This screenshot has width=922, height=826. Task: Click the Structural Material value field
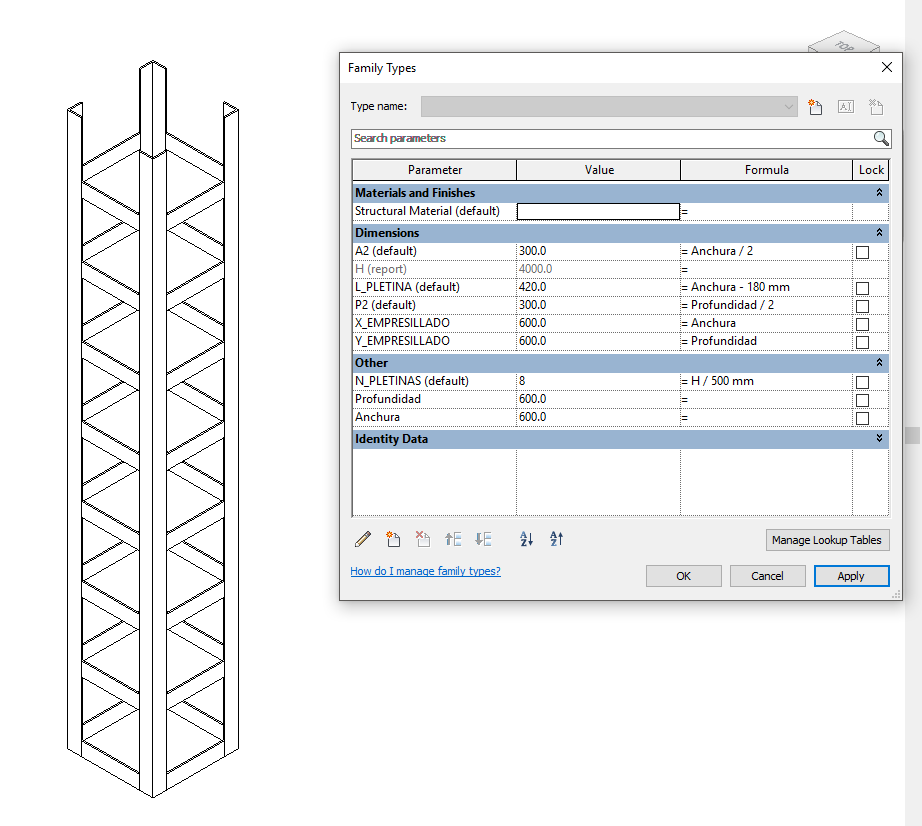(598, 212)
